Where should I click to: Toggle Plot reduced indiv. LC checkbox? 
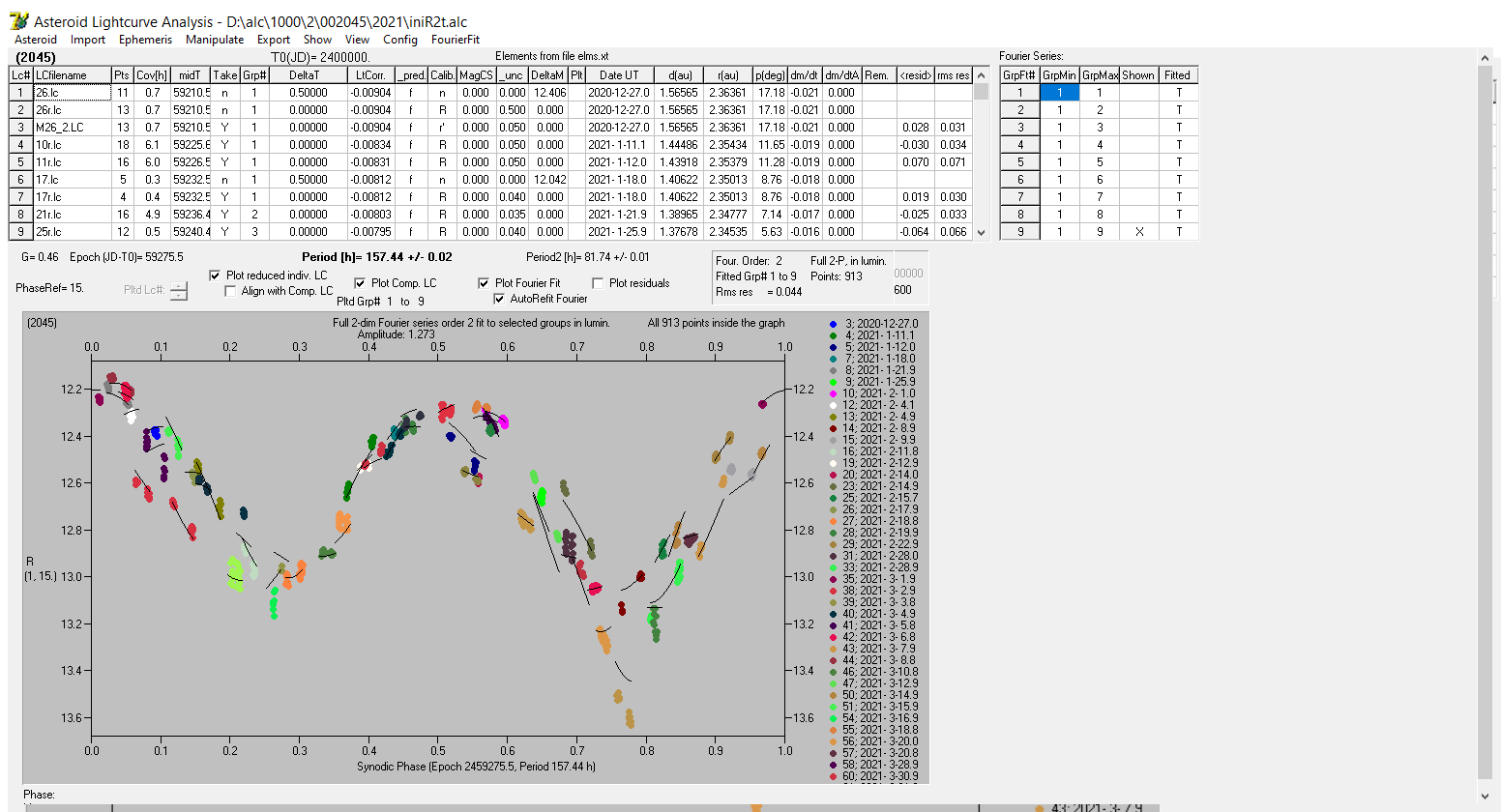click(x=215, y=275)
